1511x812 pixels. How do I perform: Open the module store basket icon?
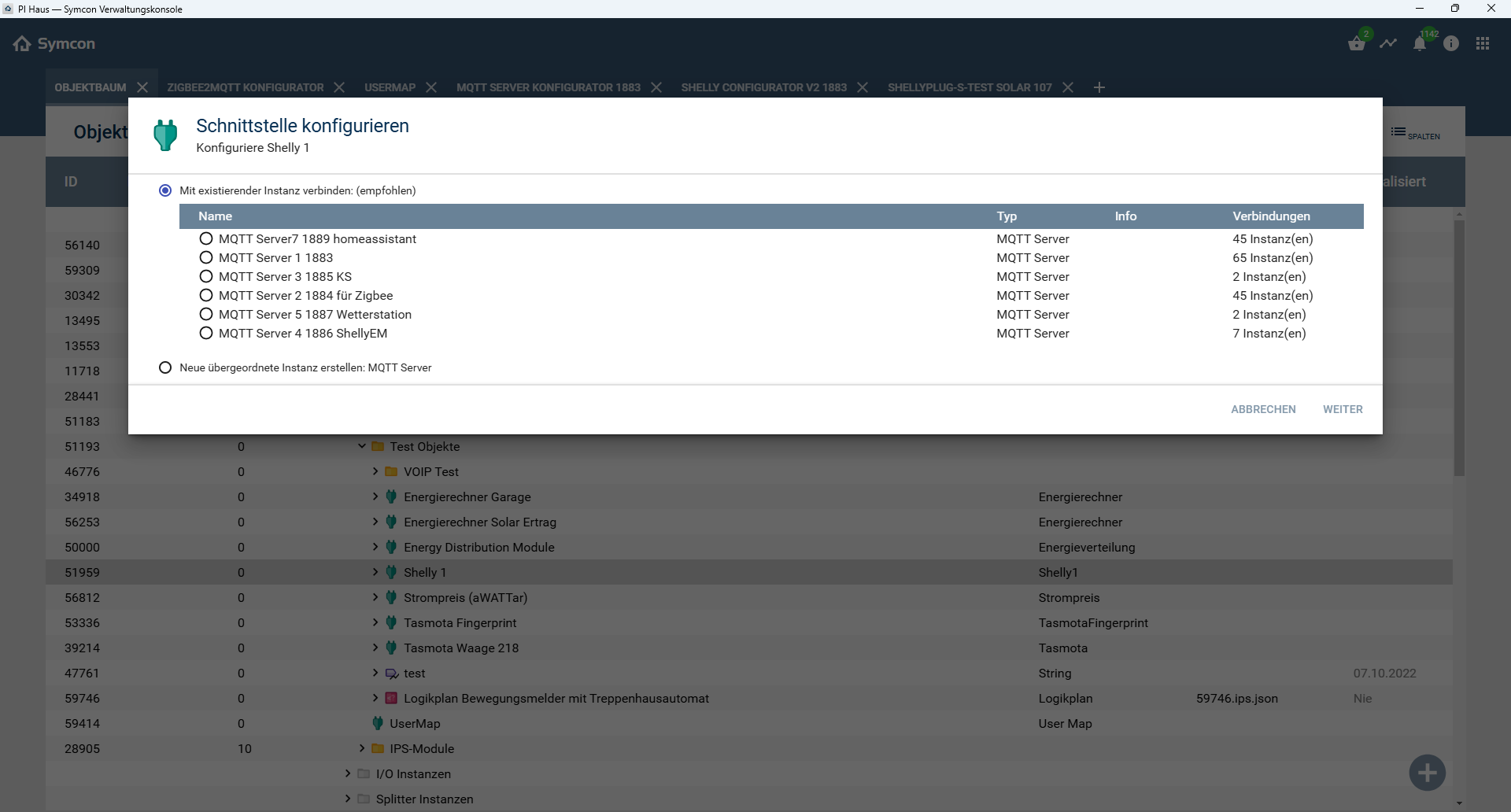(1356, 44)
